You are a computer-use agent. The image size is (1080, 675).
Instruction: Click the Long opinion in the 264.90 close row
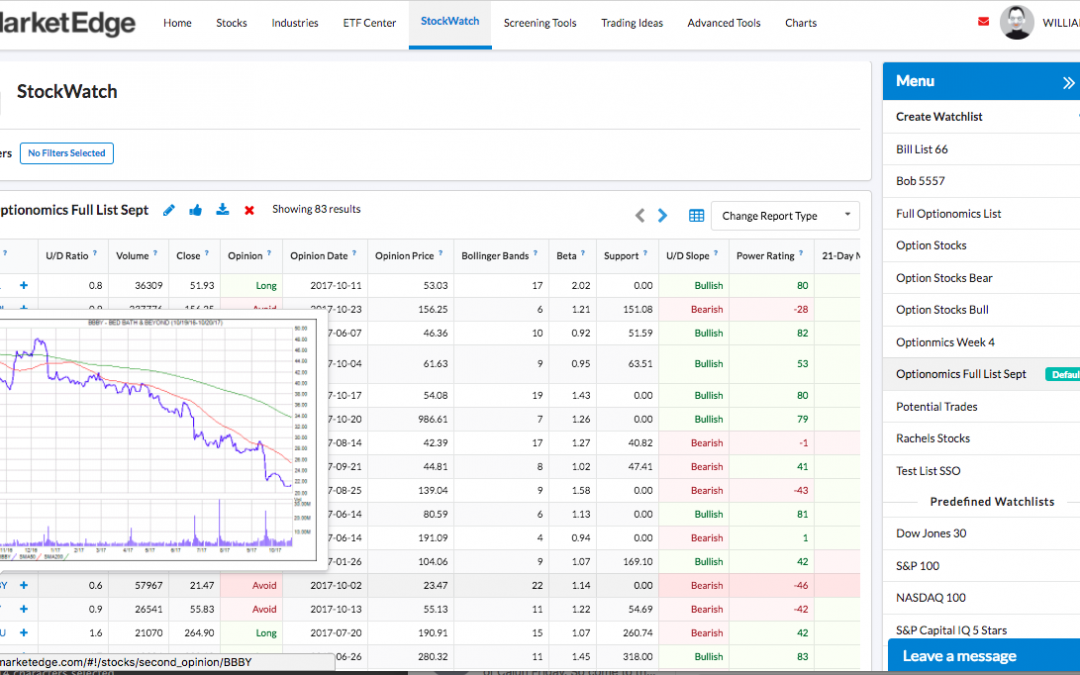(x=266, y=632)
